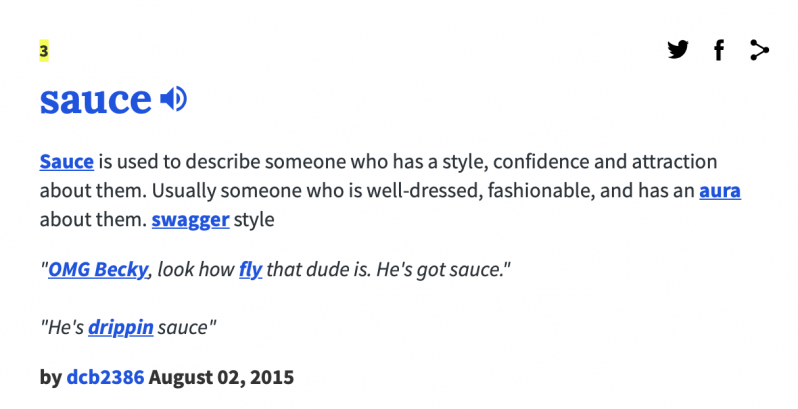Follow the drippin link in example

(121, 327)
